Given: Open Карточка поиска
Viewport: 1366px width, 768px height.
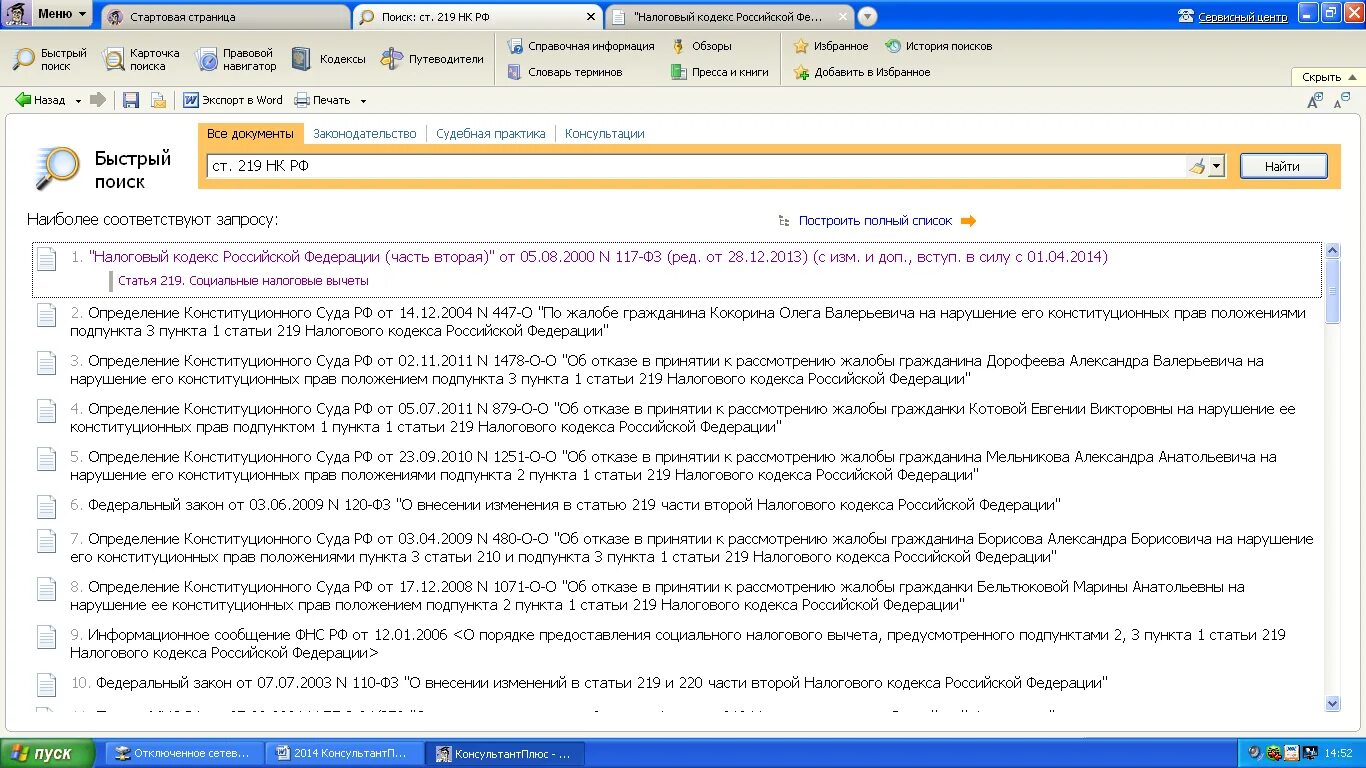Looking at the screenshot, I should coord(141,59).
